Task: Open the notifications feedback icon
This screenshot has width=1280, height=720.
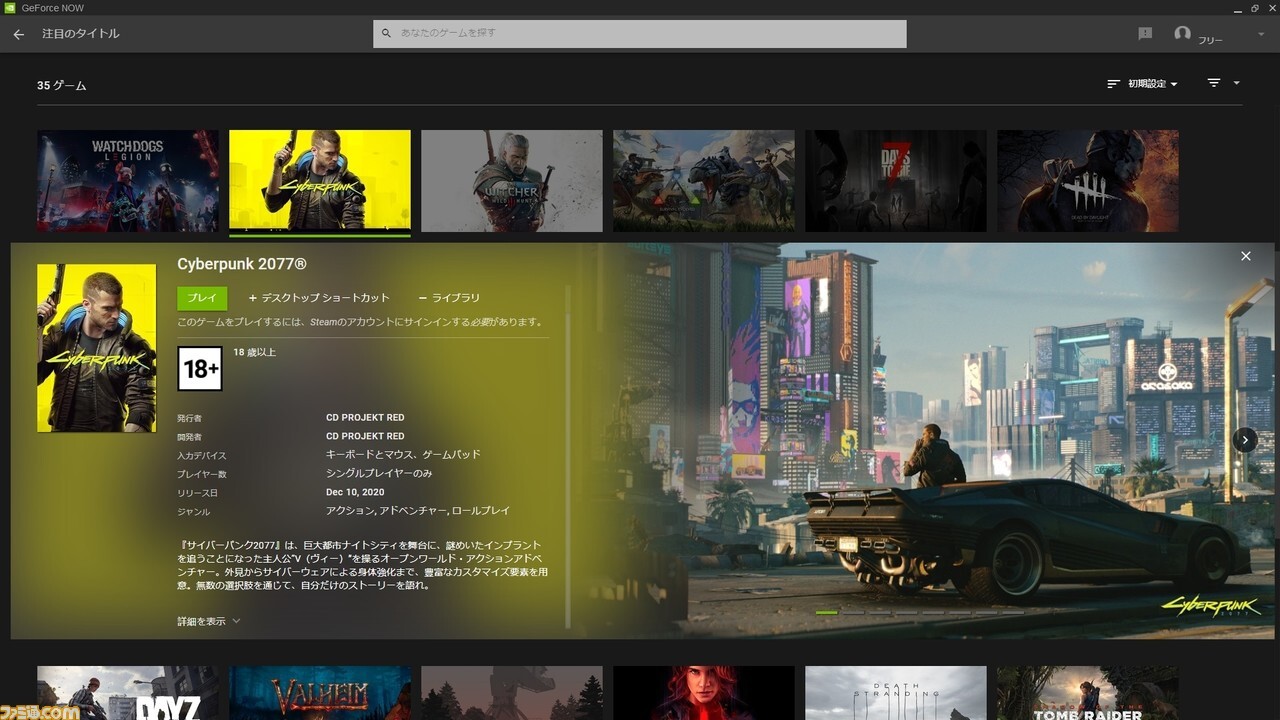Action: coord(1145,33)
